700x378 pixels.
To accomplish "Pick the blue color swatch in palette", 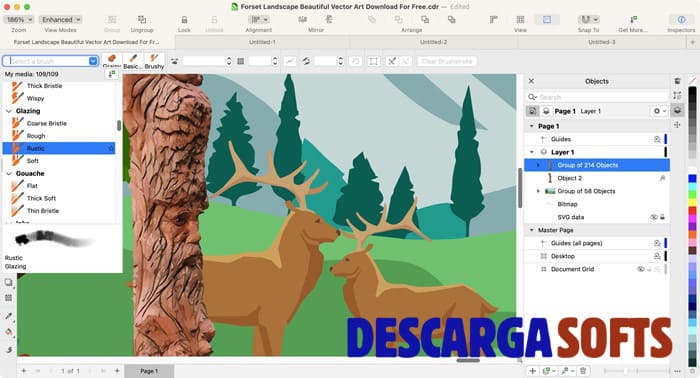I will click(x=692, y=179).
